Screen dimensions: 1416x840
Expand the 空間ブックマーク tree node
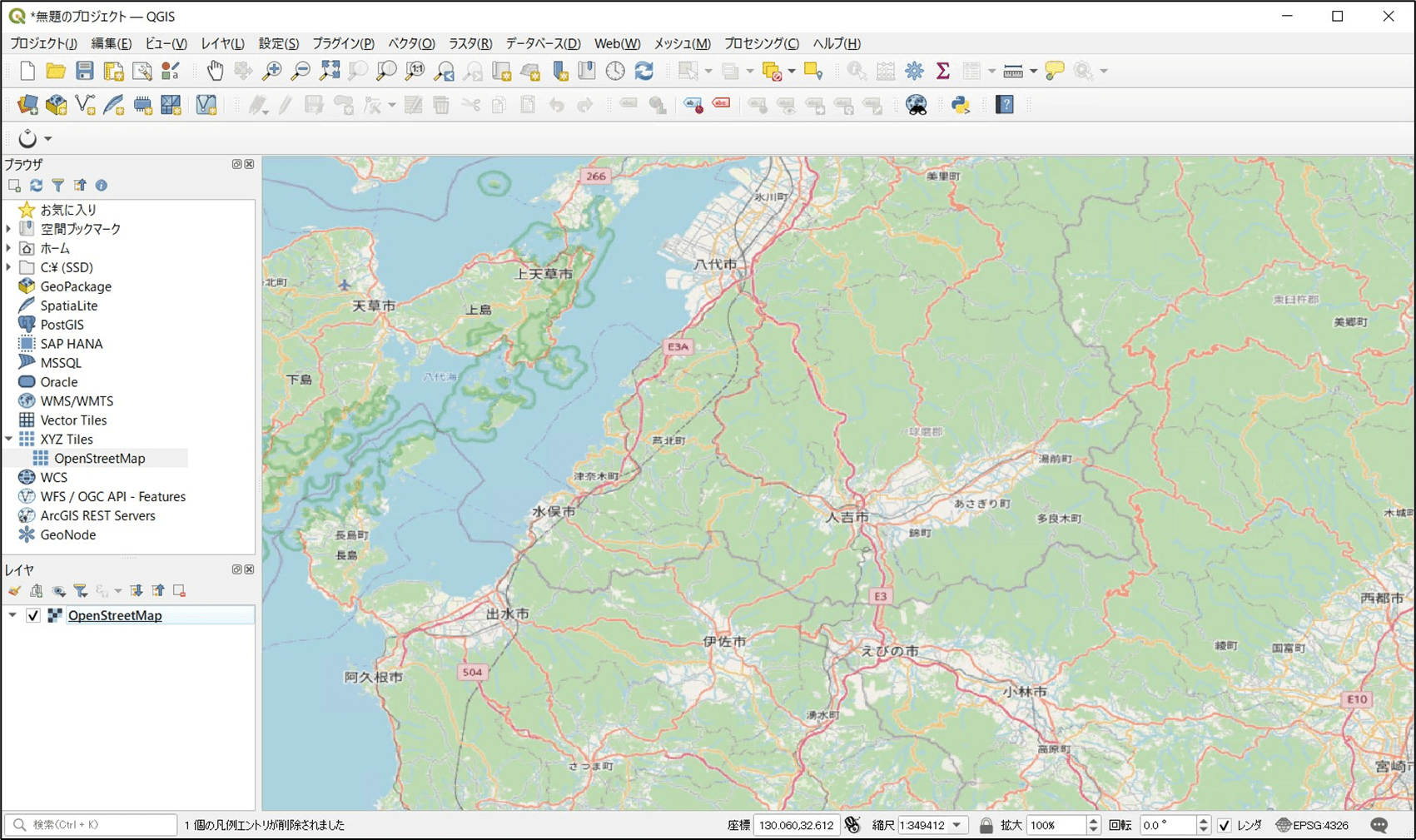[9, 229]
